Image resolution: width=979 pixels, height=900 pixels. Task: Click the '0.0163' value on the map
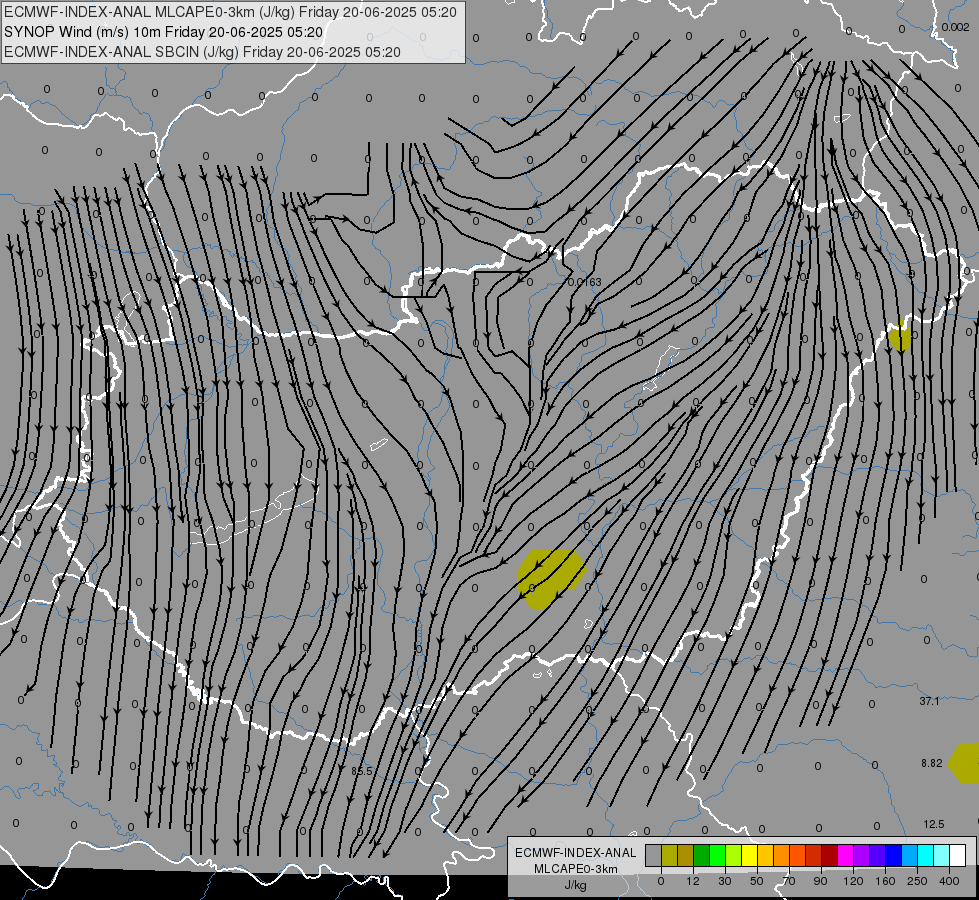click(x=585, y=282)
